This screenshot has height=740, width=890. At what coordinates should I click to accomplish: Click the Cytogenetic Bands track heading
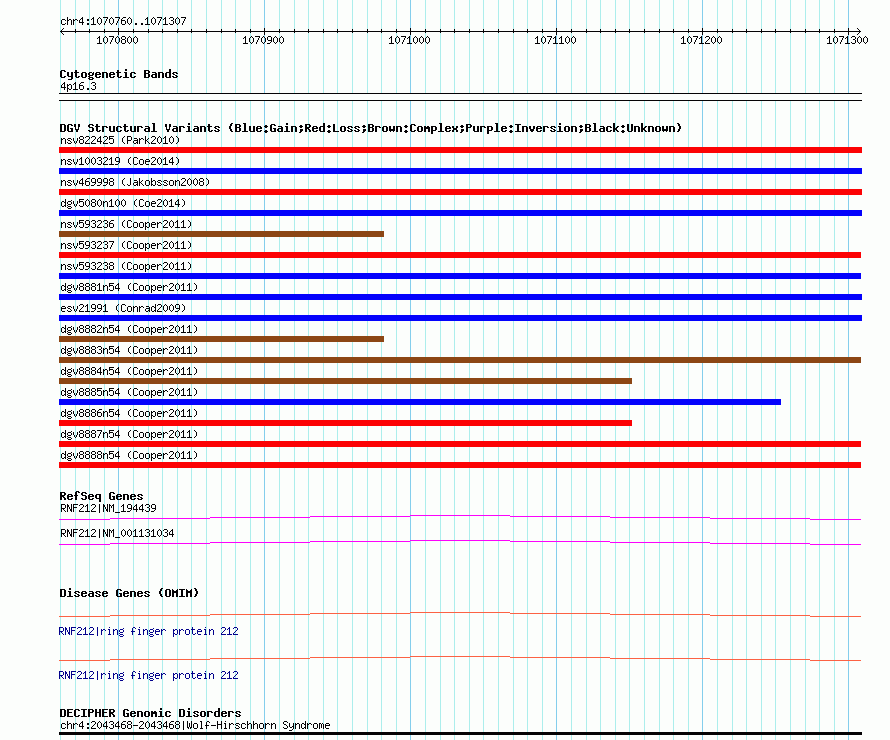[x=119, y=74]
